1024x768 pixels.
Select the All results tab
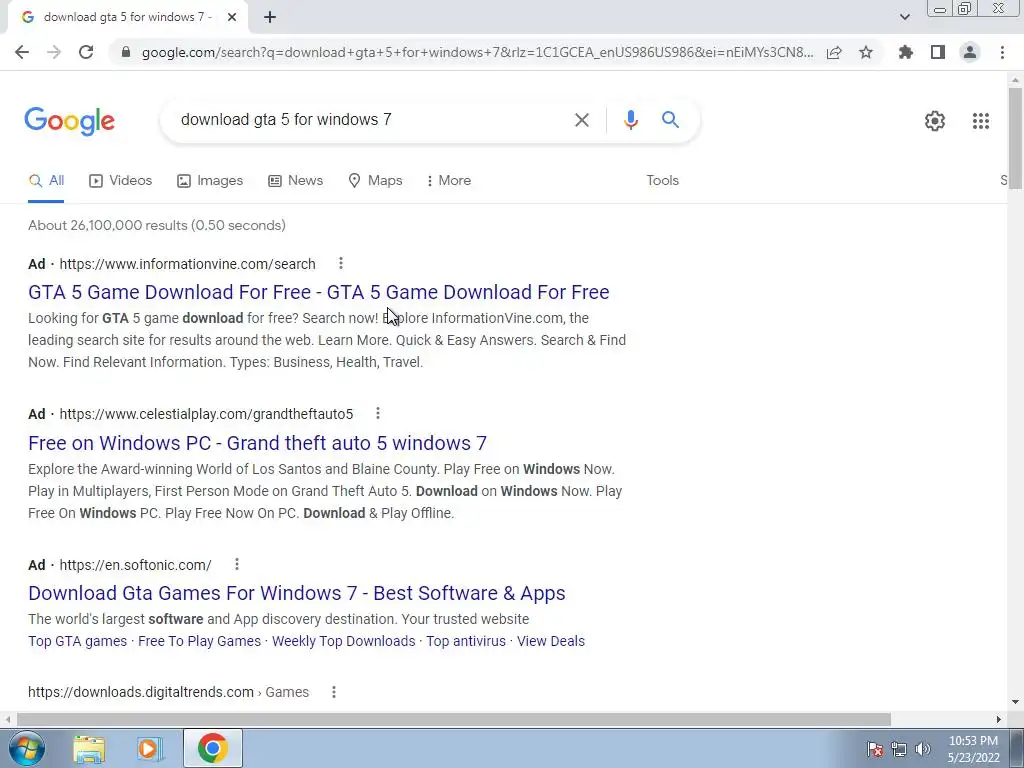click(x=46, y=181)
